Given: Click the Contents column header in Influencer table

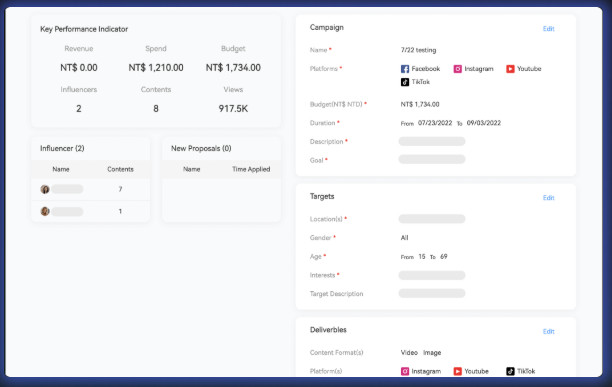Looking at the screenshot, I should point(120,169).
